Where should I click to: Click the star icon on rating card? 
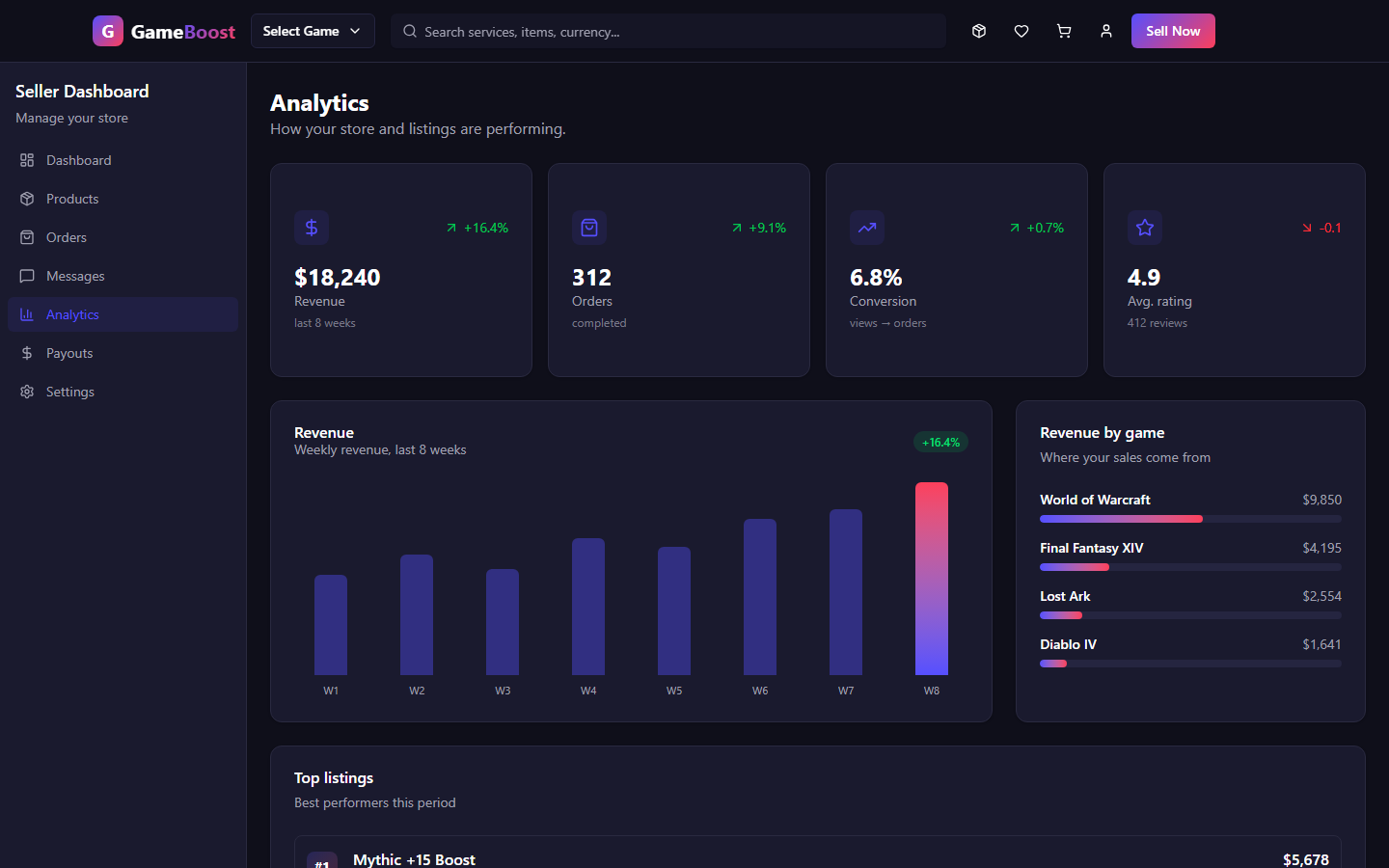(1145, 228)
